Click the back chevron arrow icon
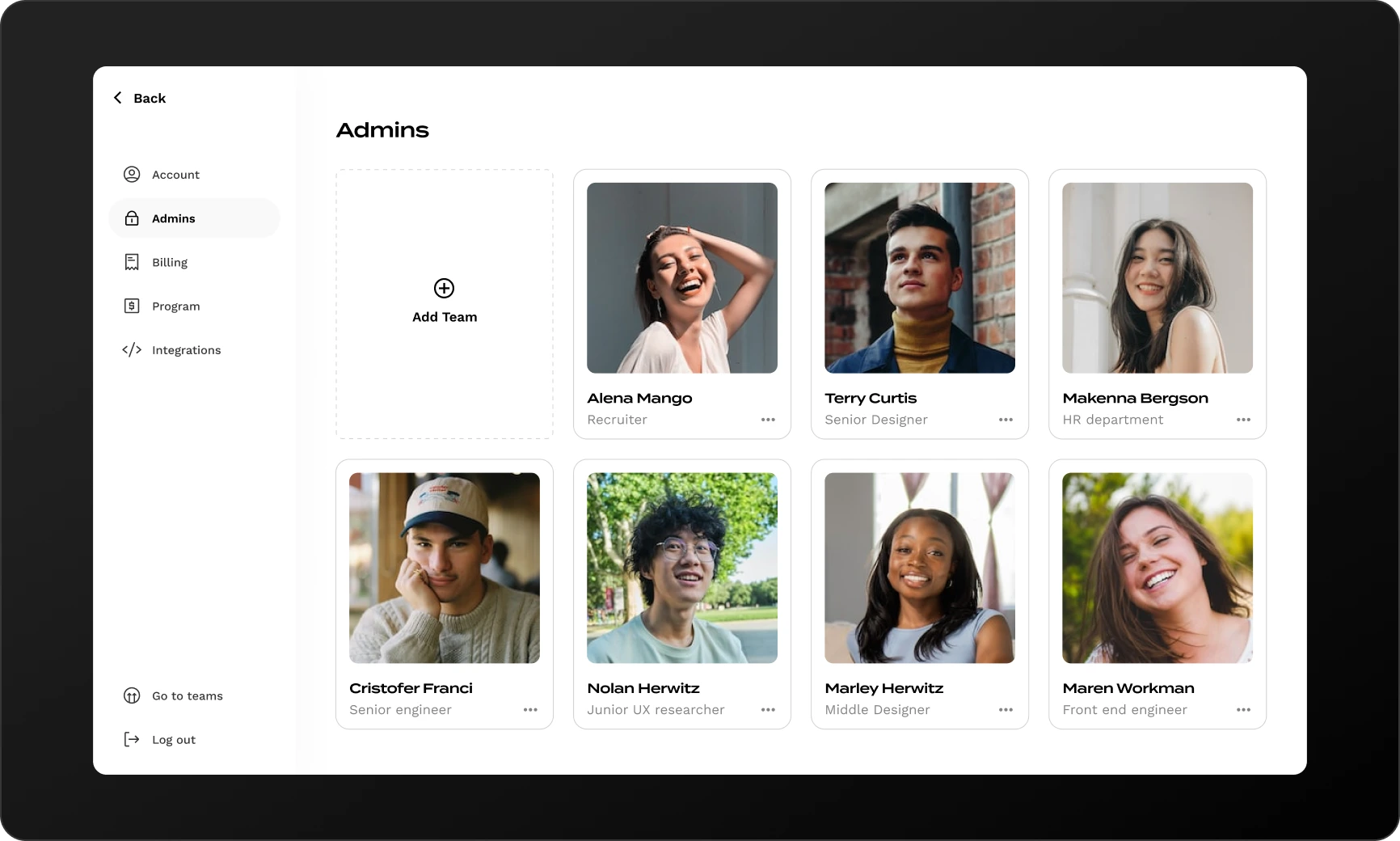The width and height of the screenshot is (1400, 841). [118, 98]
